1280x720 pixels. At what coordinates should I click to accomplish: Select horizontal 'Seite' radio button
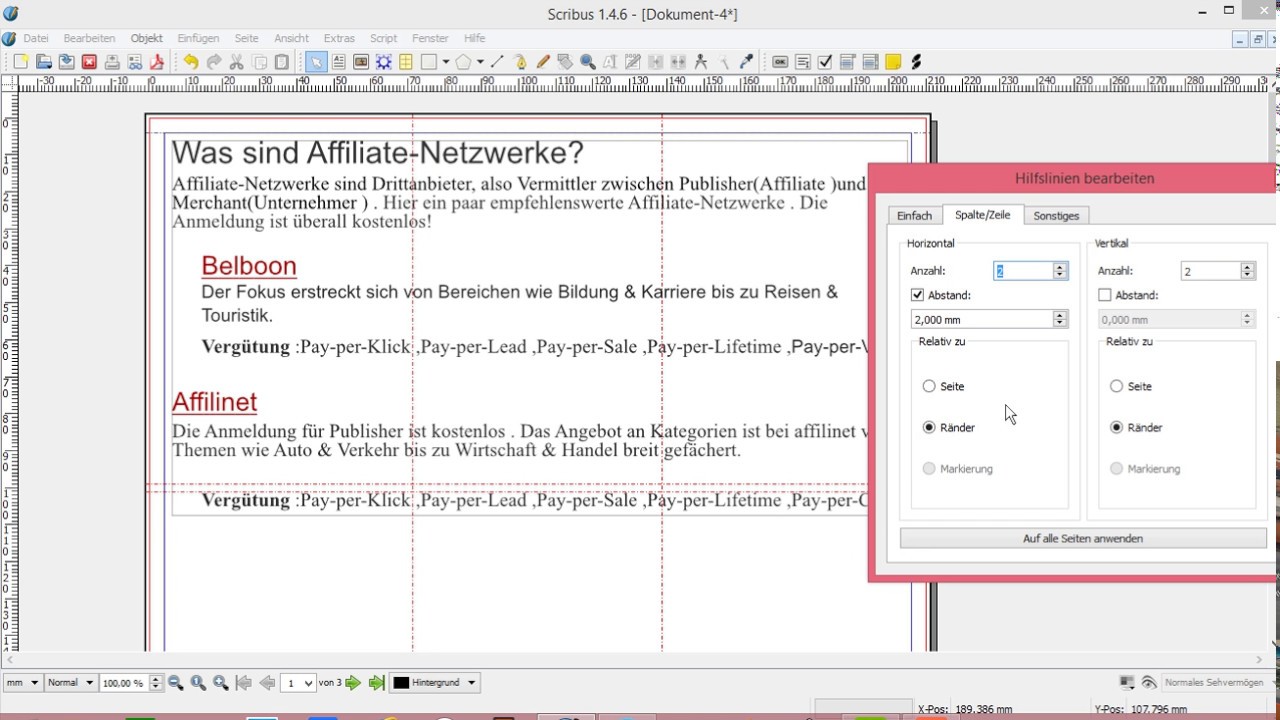tap(929, 386)
